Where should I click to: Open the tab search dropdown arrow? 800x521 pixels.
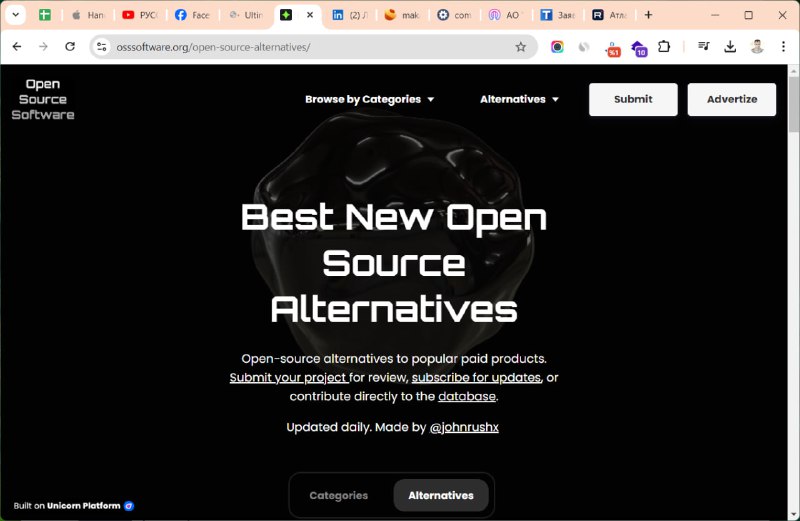tap(16, 15)
